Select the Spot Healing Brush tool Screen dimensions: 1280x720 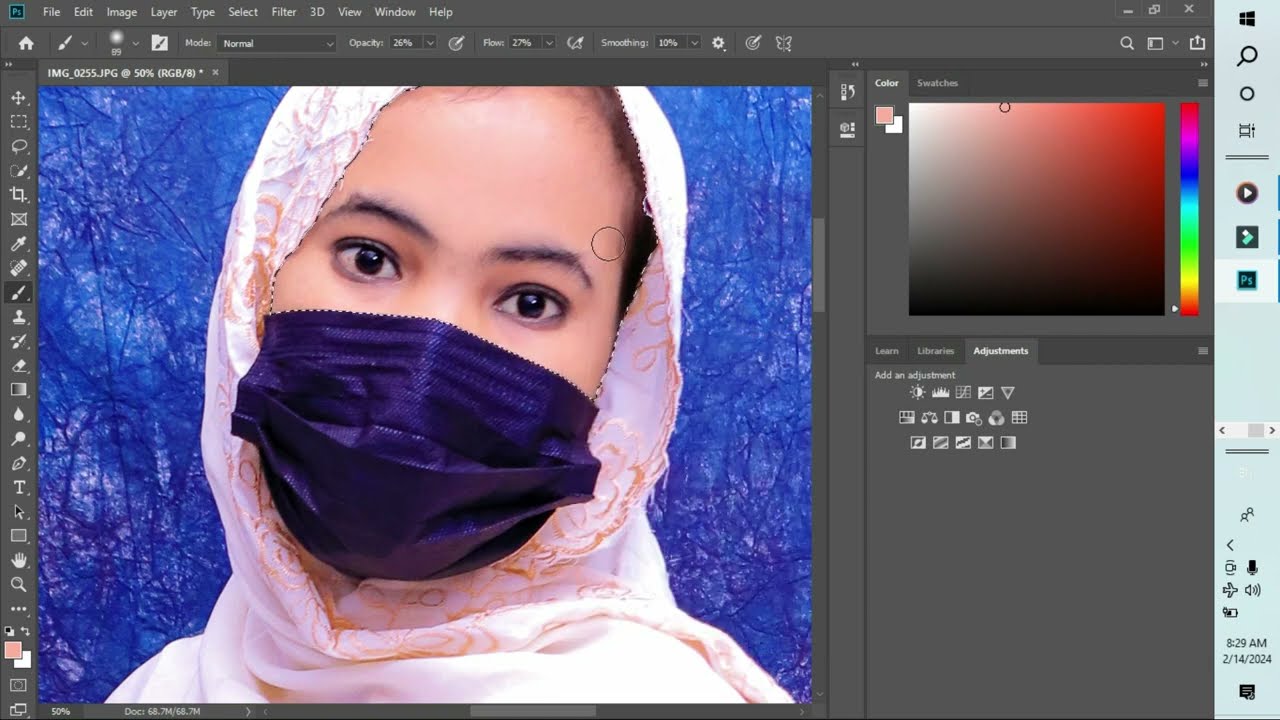point(18,268)
